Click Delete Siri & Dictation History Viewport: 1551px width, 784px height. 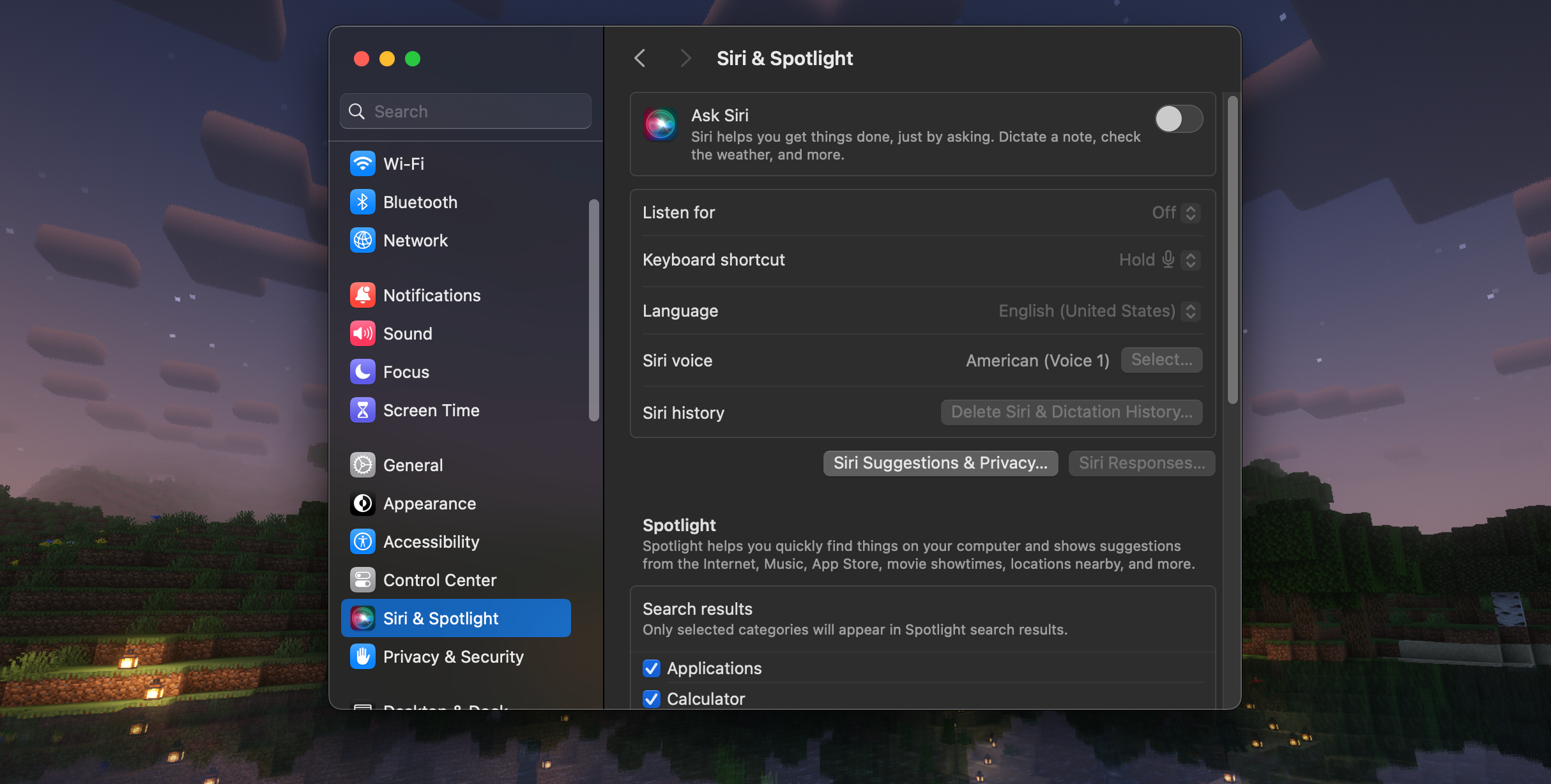(1071, 412)
